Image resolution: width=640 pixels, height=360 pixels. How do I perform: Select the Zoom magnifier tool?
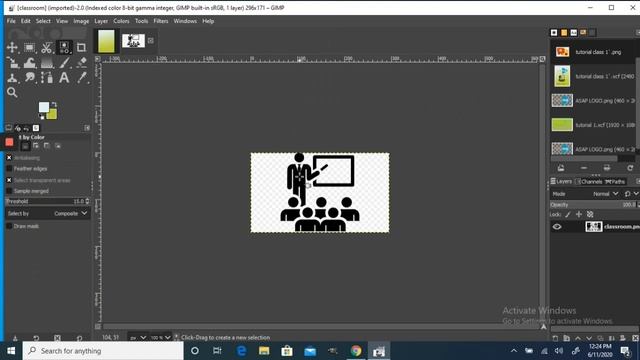point(12,93)
